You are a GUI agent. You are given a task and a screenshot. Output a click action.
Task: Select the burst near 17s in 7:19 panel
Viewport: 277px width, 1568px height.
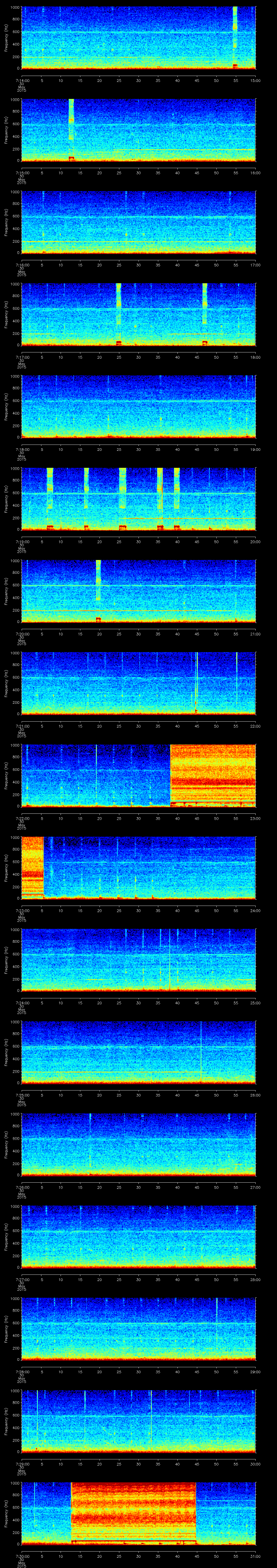coord(87,499)
